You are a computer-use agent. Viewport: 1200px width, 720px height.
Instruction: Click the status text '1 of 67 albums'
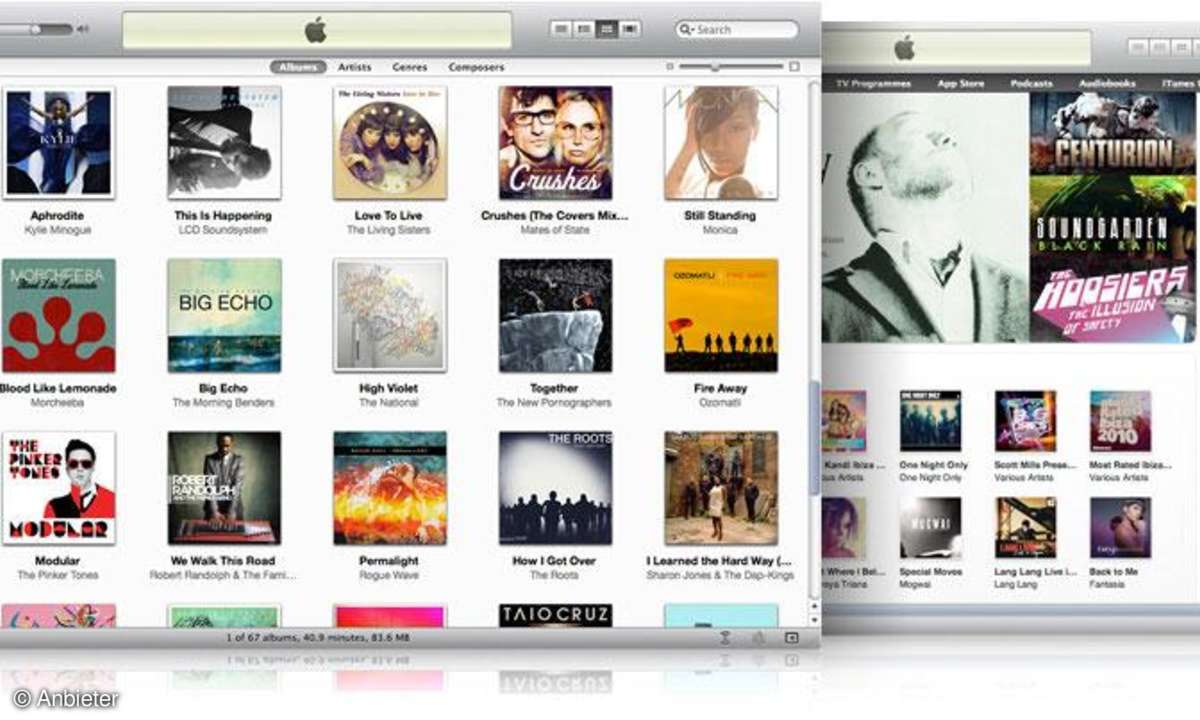[x=265, y=637]
